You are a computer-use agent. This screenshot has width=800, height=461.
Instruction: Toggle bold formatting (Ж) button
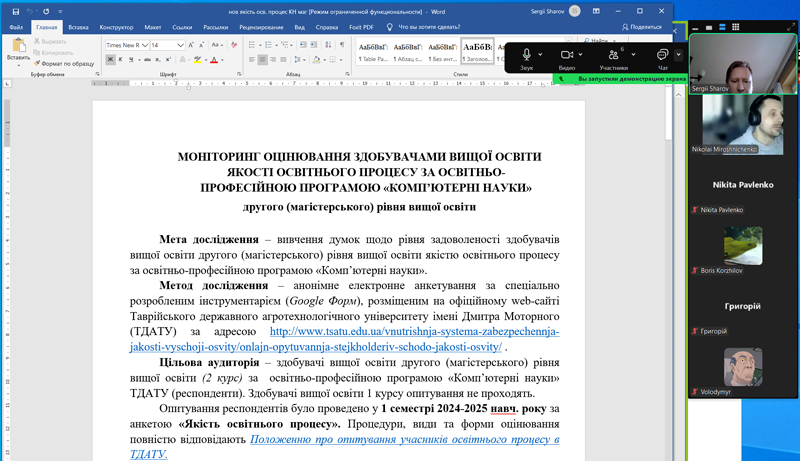(111, 60)
